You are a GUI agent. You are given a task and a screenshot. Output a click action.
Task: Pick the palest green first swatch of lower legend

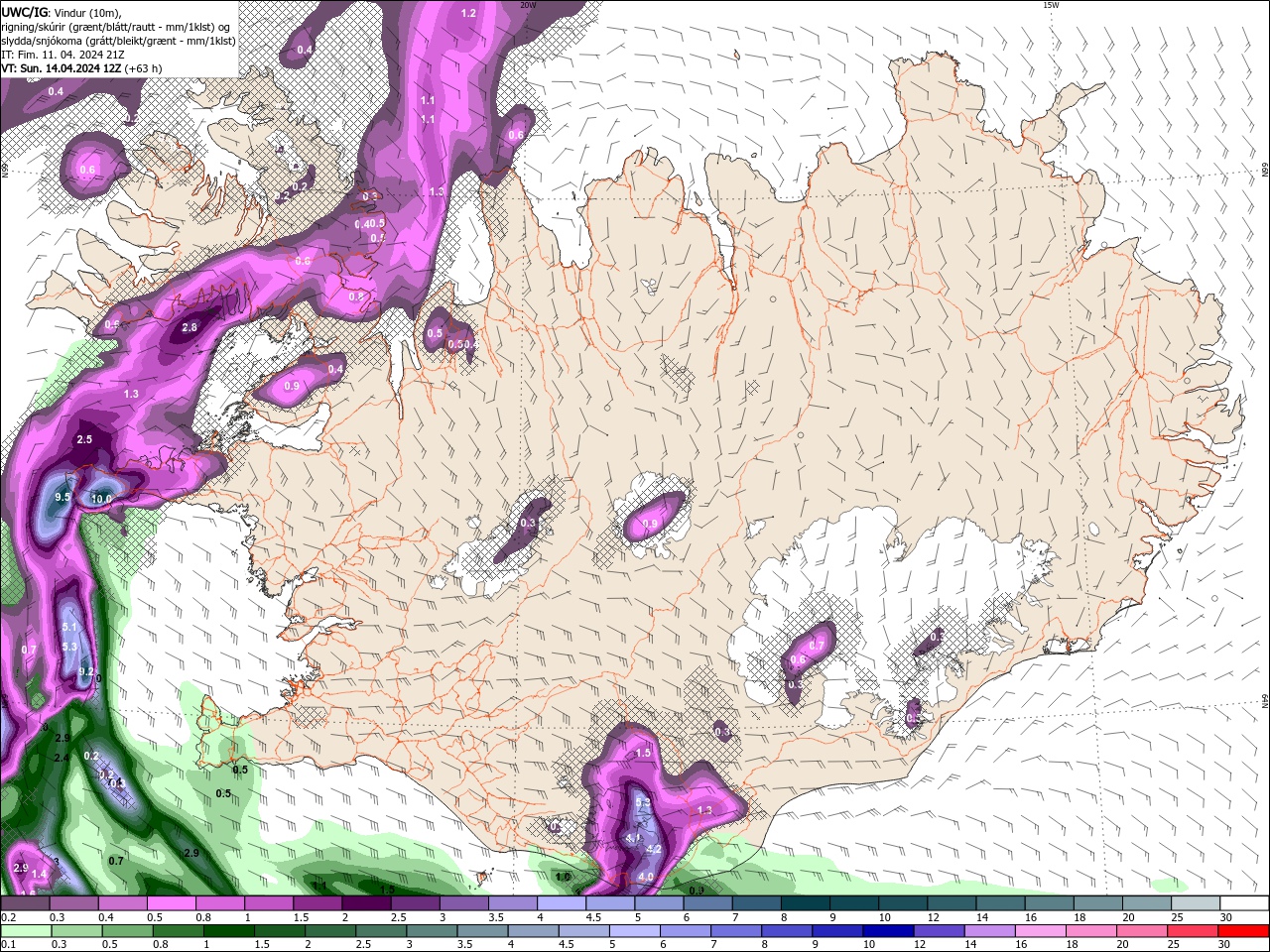point(25,931)
